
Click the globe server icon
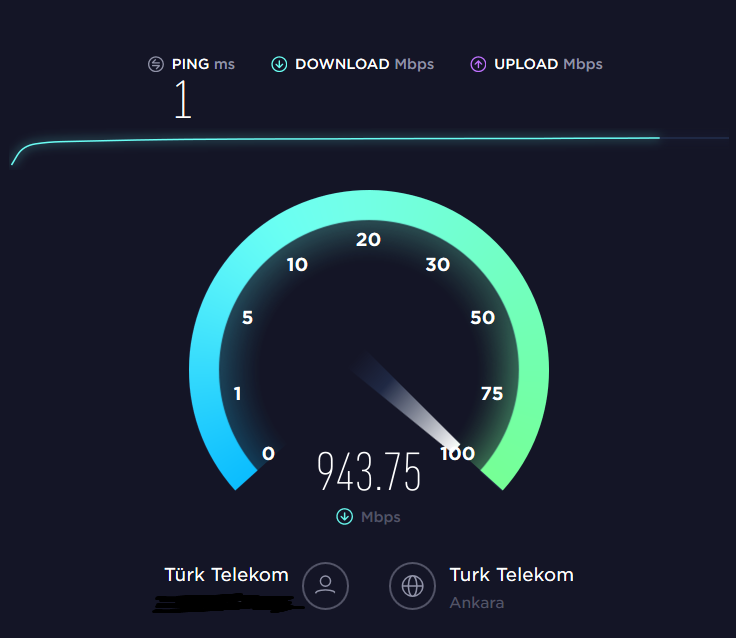(x=413, y=585)
